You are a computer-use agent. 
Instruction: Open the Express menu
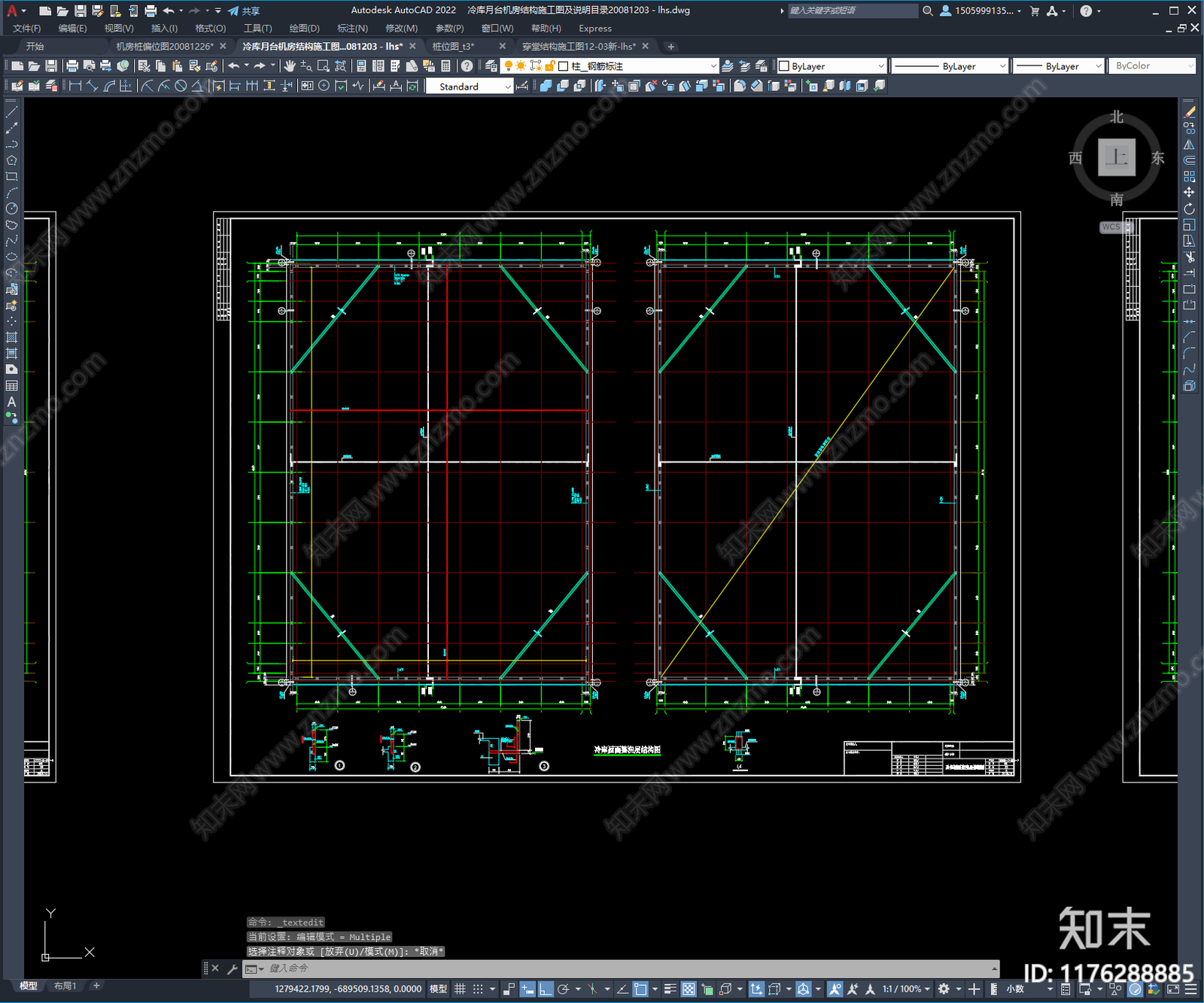(x=595, y=29)
